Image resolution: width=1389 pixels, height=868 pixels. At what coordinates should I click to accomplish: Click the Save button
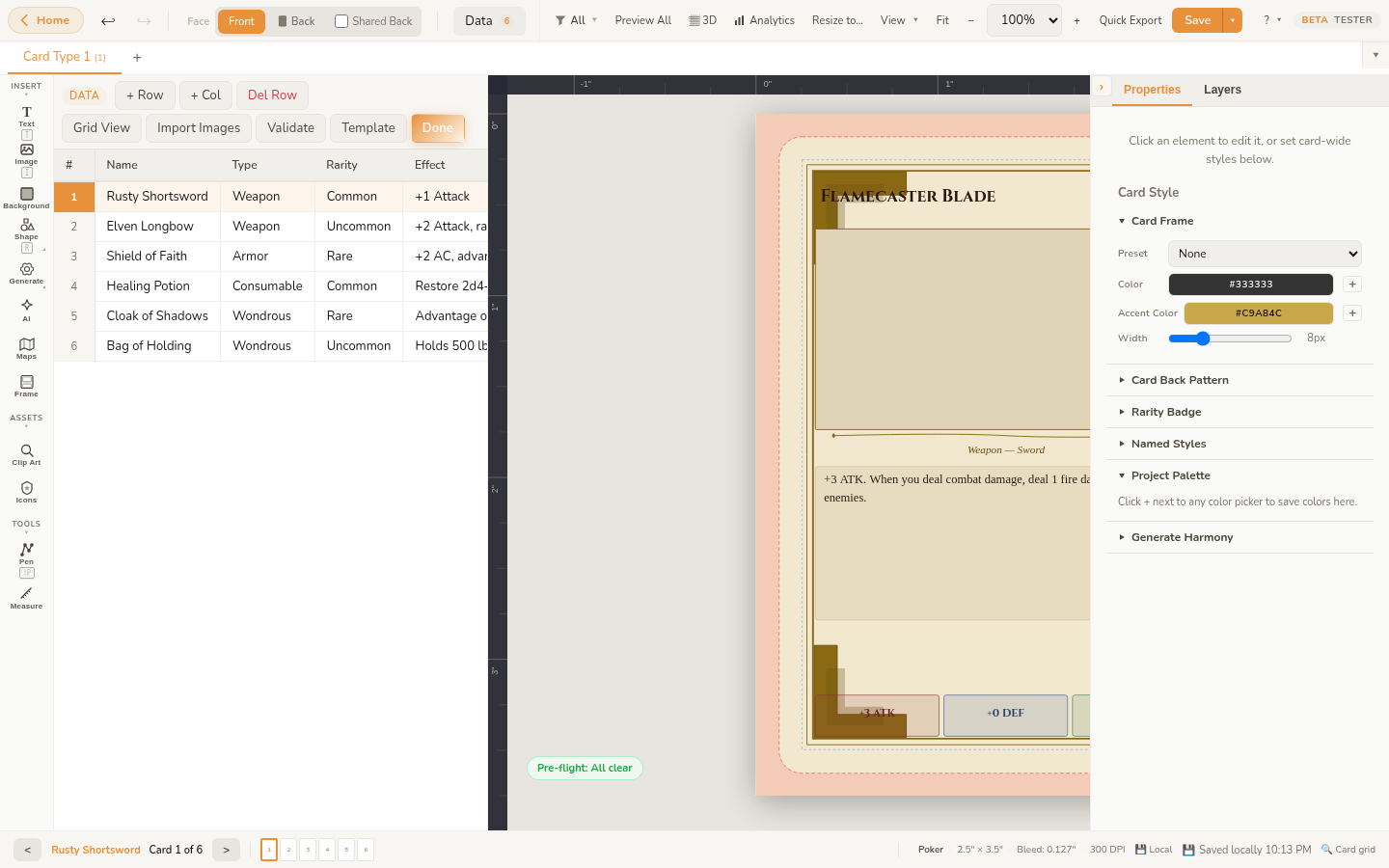click(1197, 20)
